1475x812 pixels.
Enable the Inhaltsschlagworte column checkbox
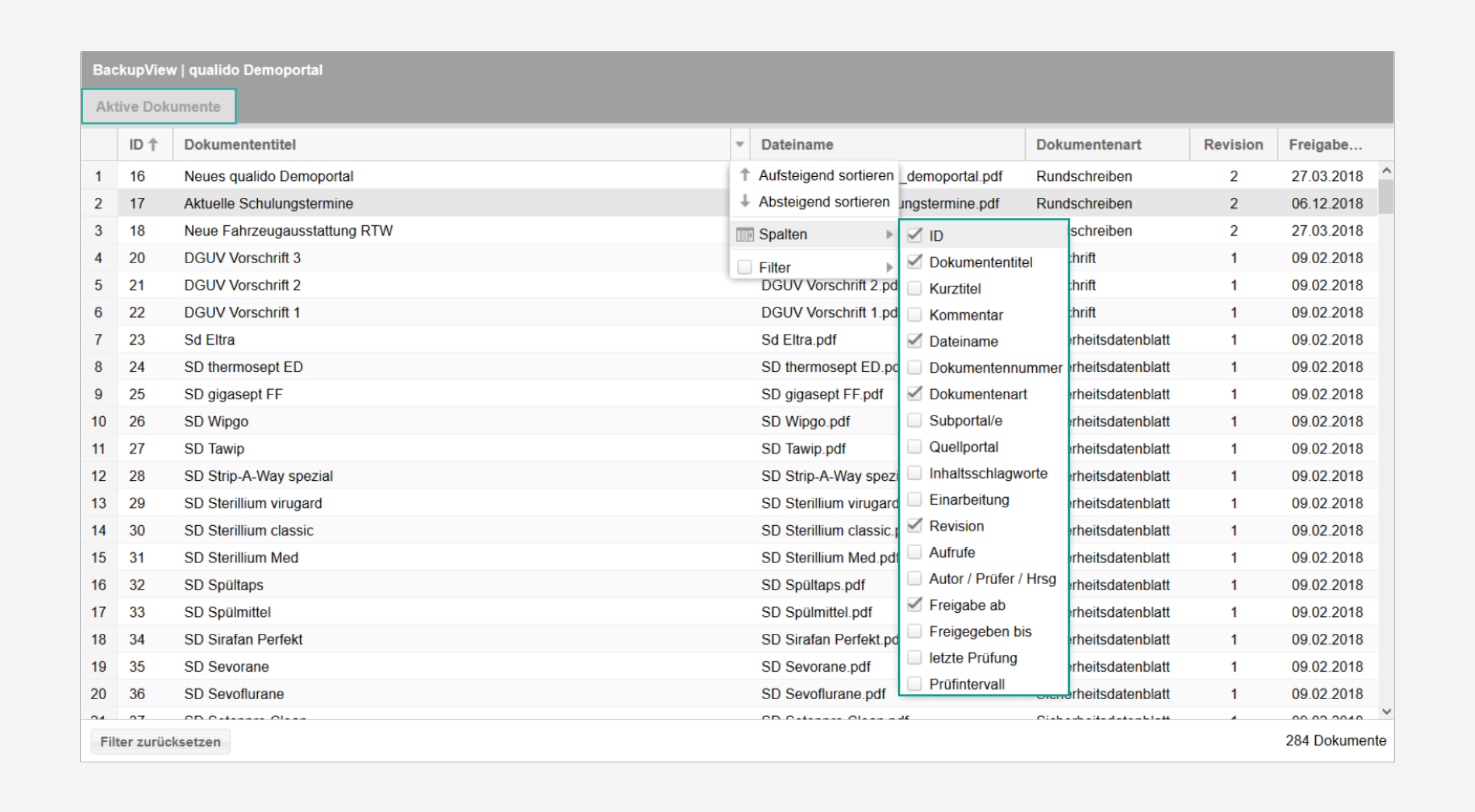(x=915, y=473)
